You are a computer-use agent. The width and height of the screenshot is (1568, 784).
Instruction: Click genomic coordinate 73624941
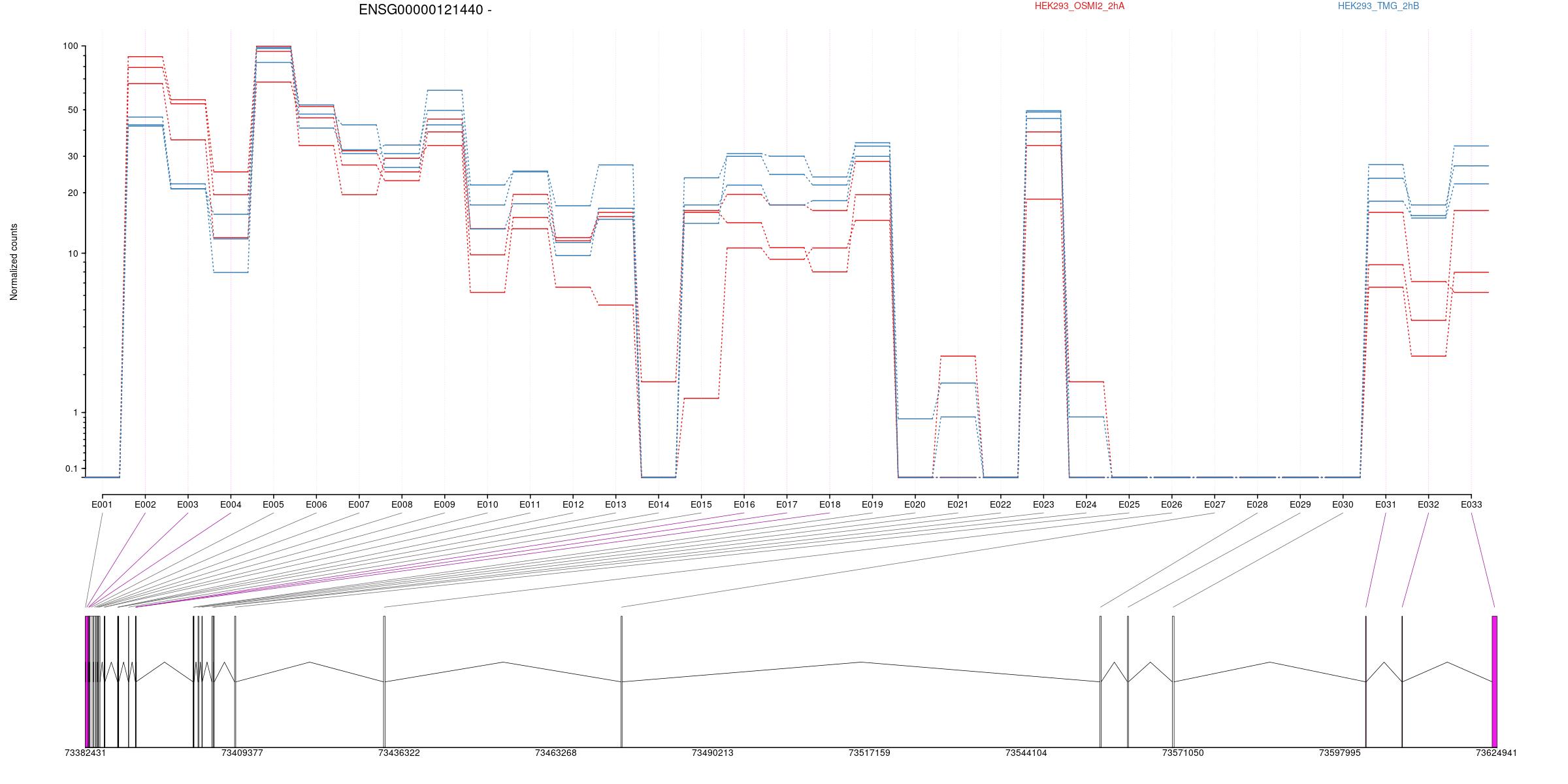(x=1496, y=753)
